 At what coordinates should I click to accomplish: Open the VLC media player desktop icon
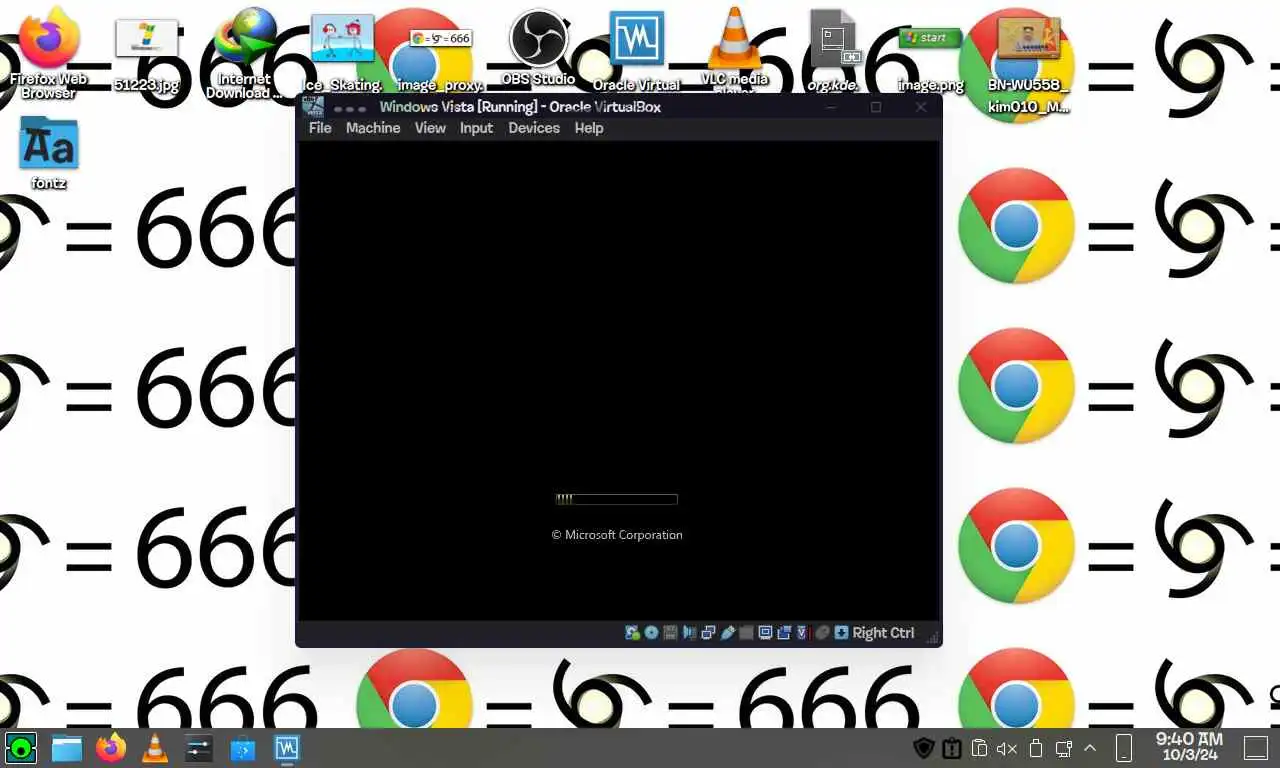point(734,50)
